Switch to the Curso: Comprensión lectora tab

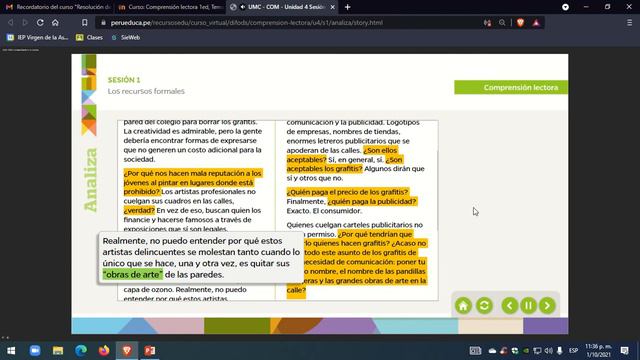click(x=170, y=7)
